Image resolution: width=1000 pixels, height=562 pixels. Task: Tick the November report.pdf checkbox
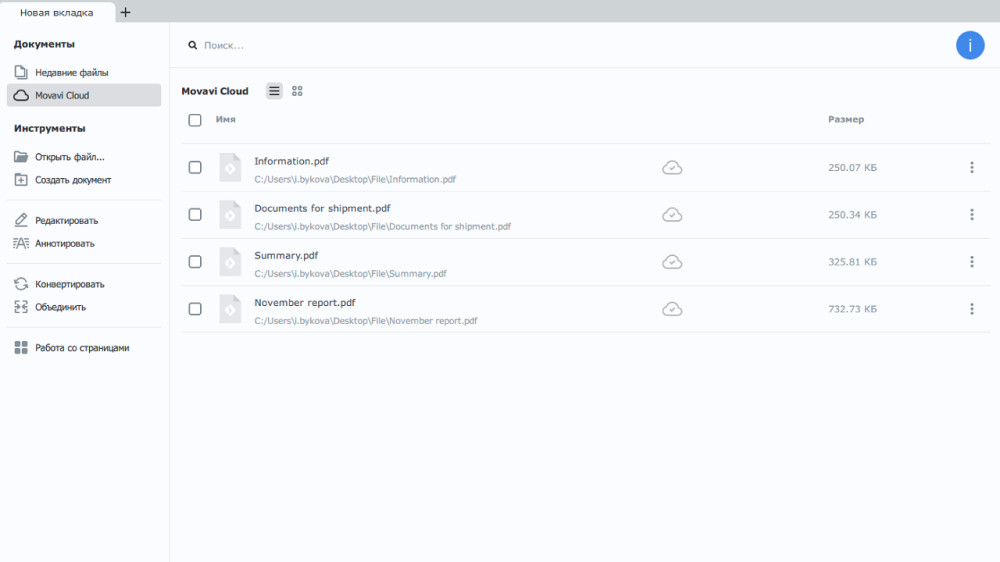(x=195, y=309)
